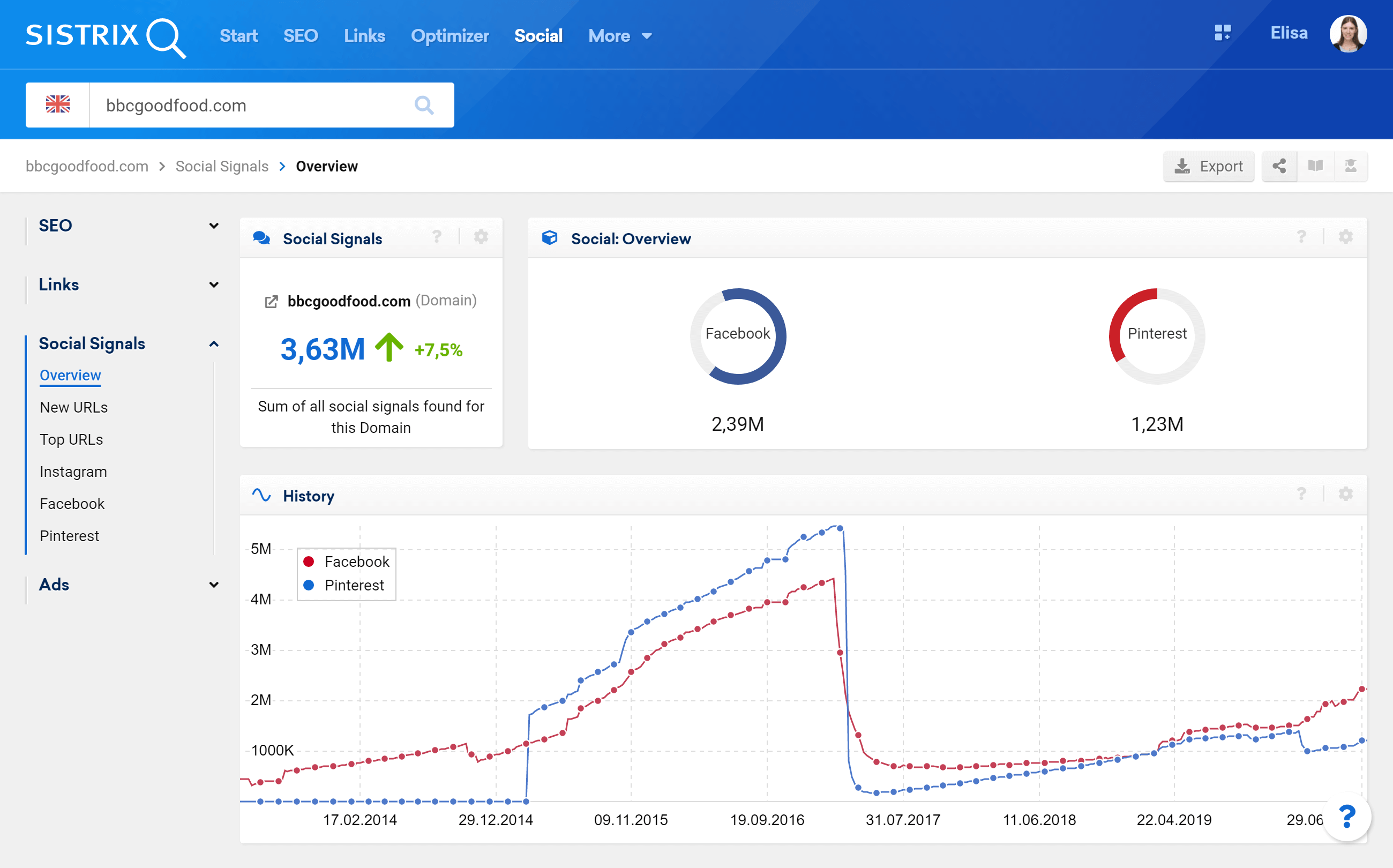This screenshot has height=868, width=1393.
Task: Go to Optimizer in top navigation
Action: [x=450, y=36]
